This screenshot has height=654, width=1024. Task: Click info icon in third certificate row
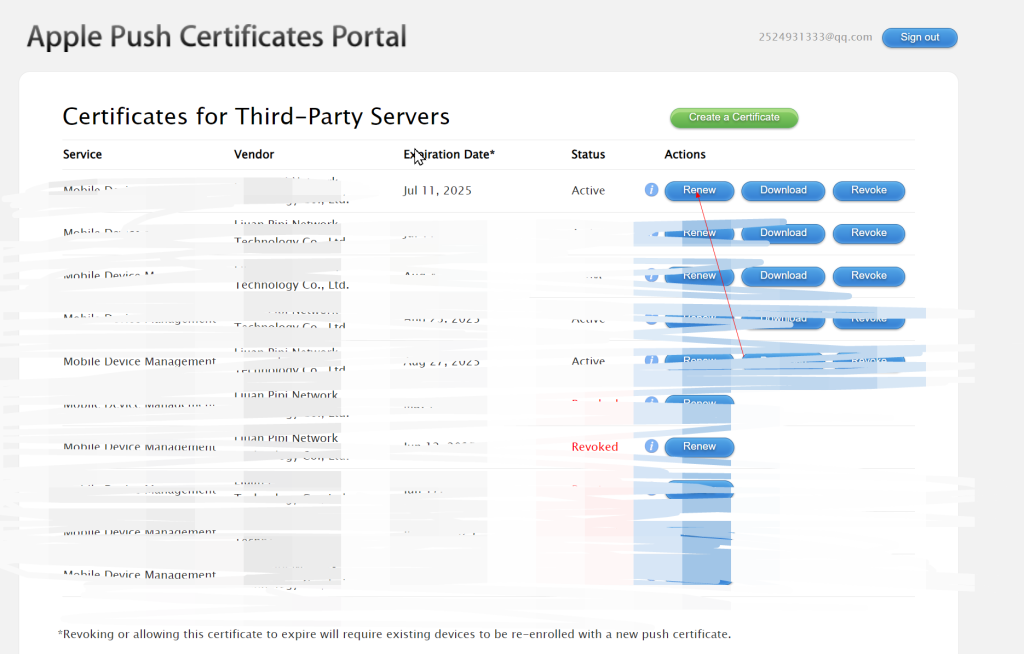(651, 276)
